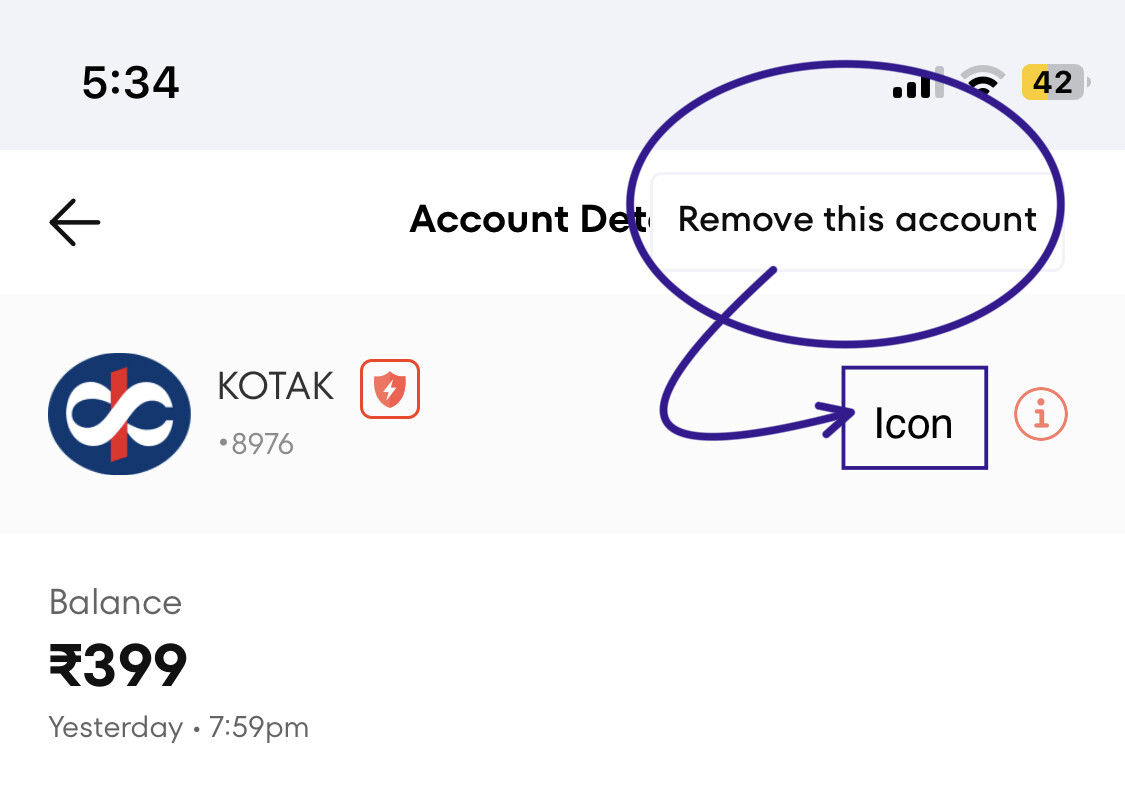This screenshot has width=1125, height=787.
Task: Click the KOTAK account name
Action: tap(276, 386)
